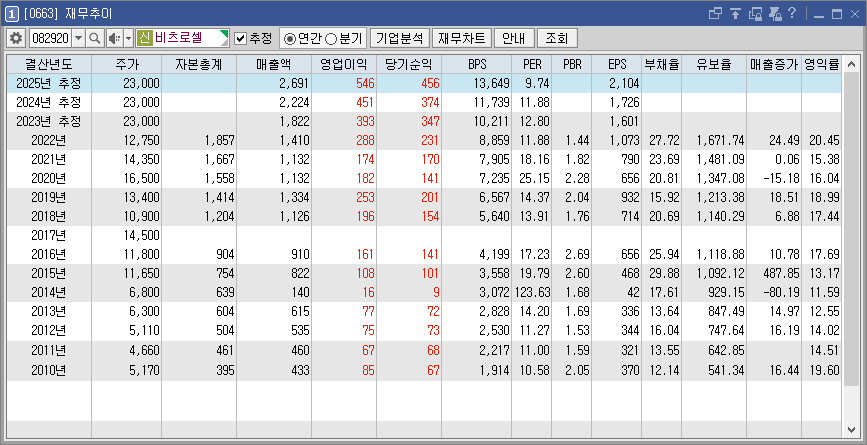
Task: Select the 2025년 추정 row label
Action: tap(49, 83)
